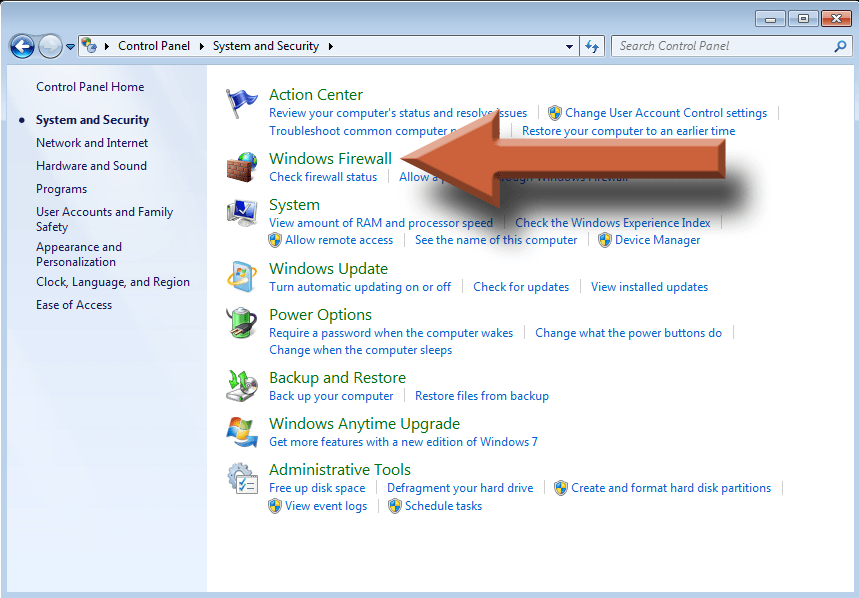Open the System heading link
Screen dimensions: 859x598
[x=294, y=205]
